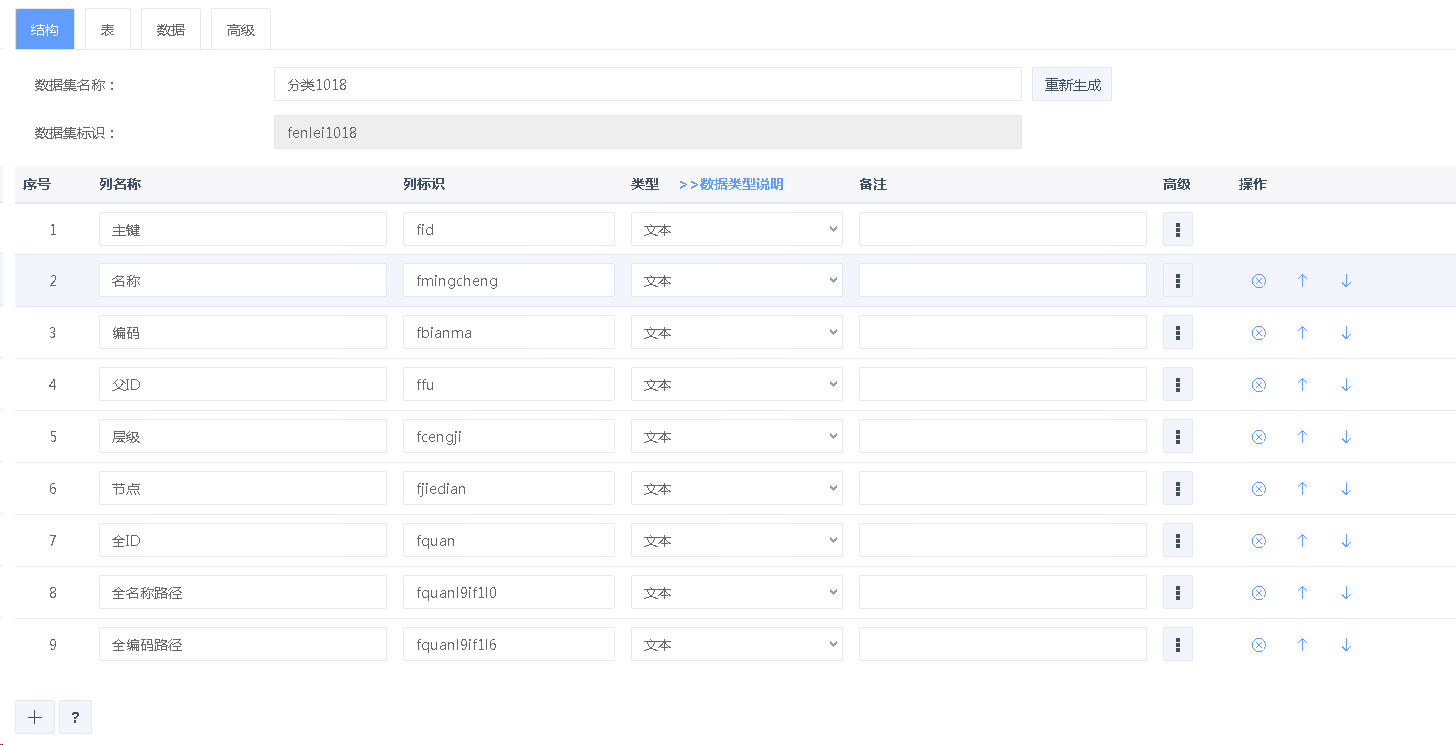Open advanced menu for 层级 row
This screenshot has height=745, width=1456.
[1177, 437]
